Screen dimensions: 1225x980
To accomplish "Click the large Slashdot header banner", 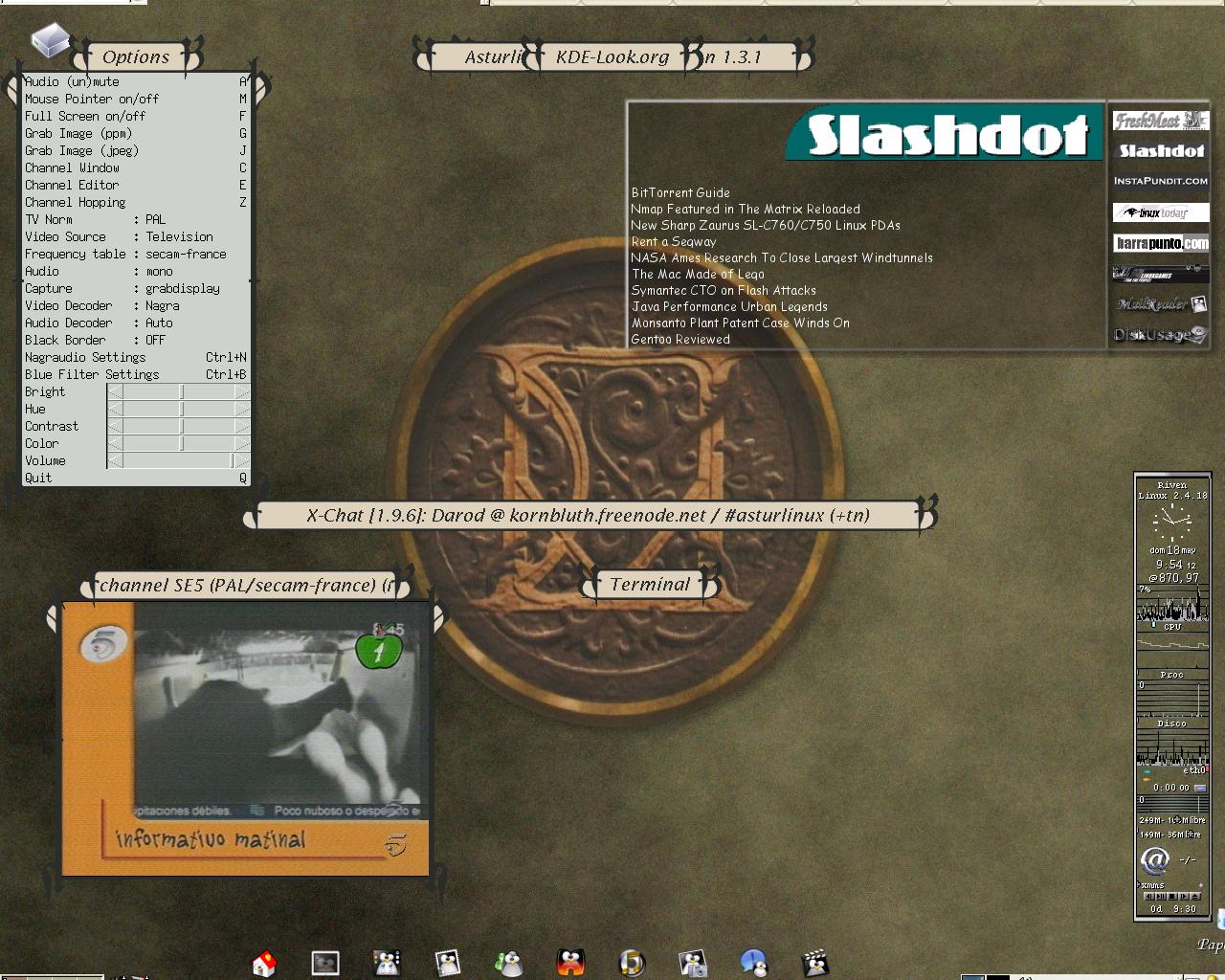I will 946,133.
